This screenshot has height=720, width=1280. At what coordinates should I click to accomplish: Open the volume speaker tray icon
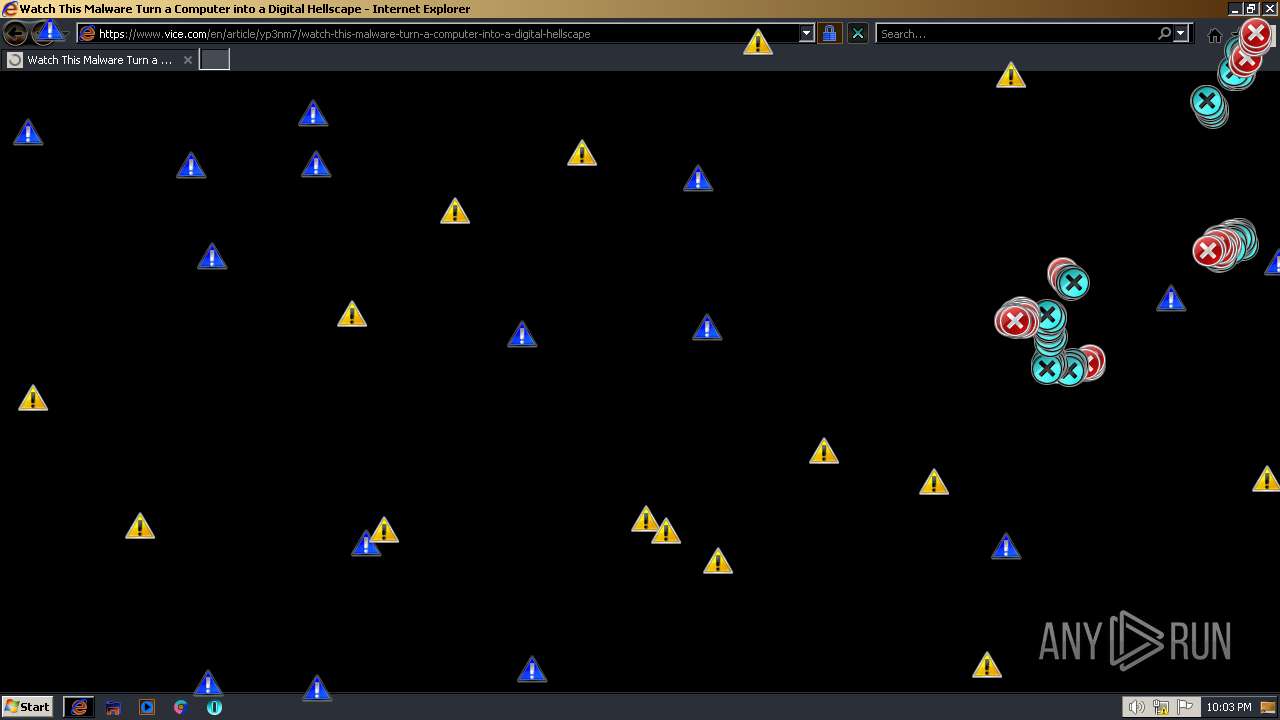1137,707
